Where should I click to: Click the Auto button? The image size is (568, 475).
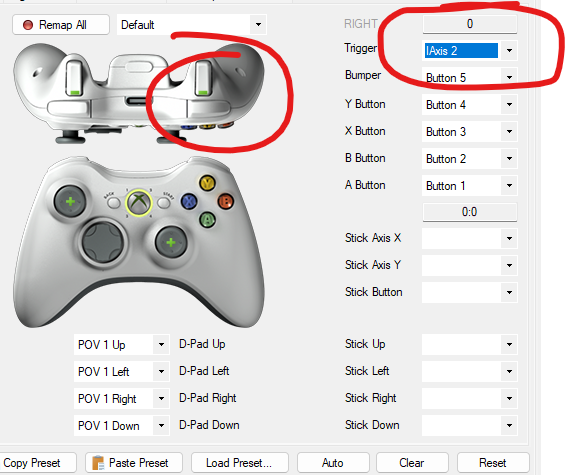click(x=333, y=463)
